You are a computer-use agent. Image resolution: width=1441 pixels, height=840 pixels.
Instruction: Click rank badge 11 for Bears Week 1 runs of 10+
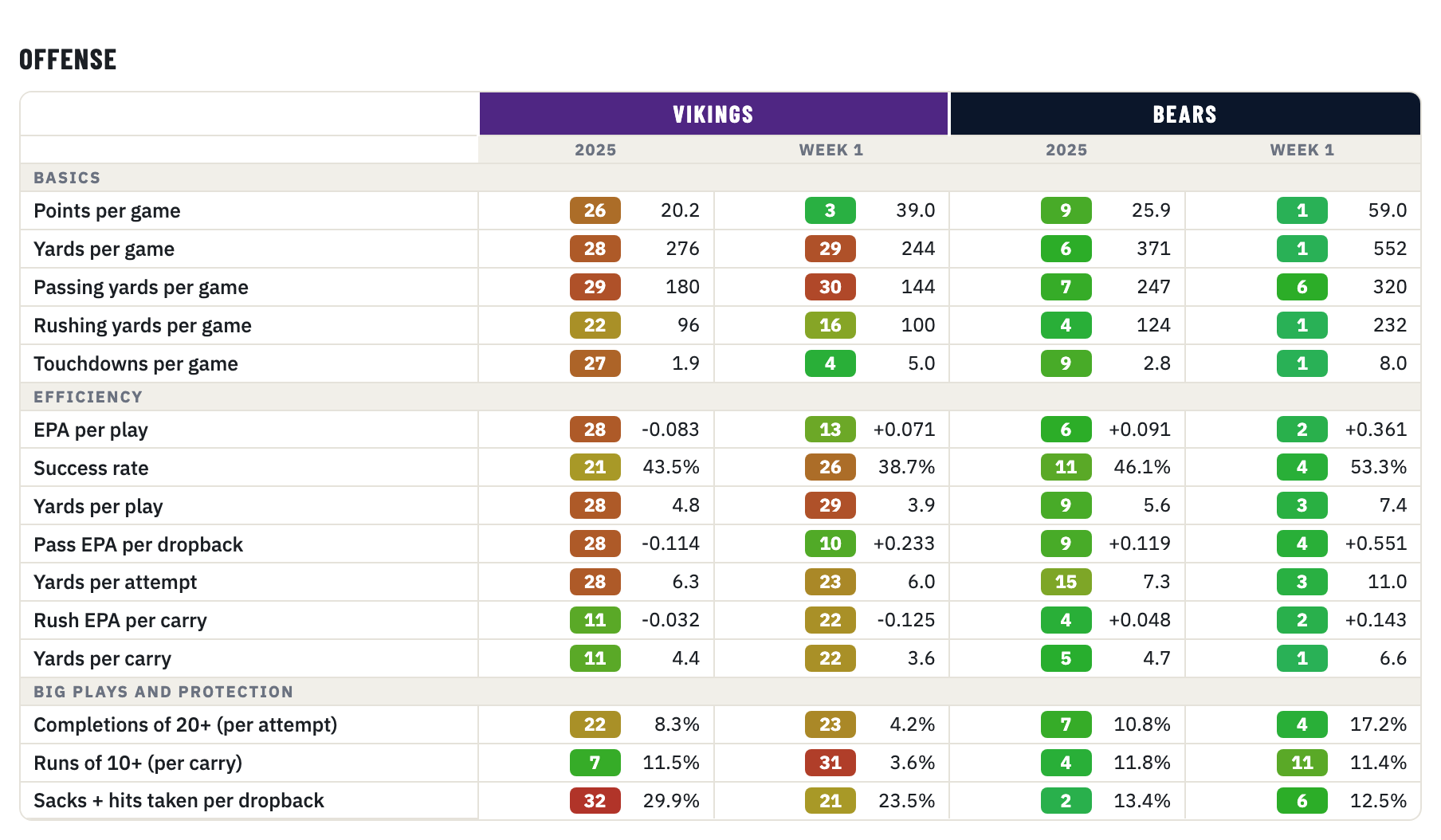tap(1302, 763)
